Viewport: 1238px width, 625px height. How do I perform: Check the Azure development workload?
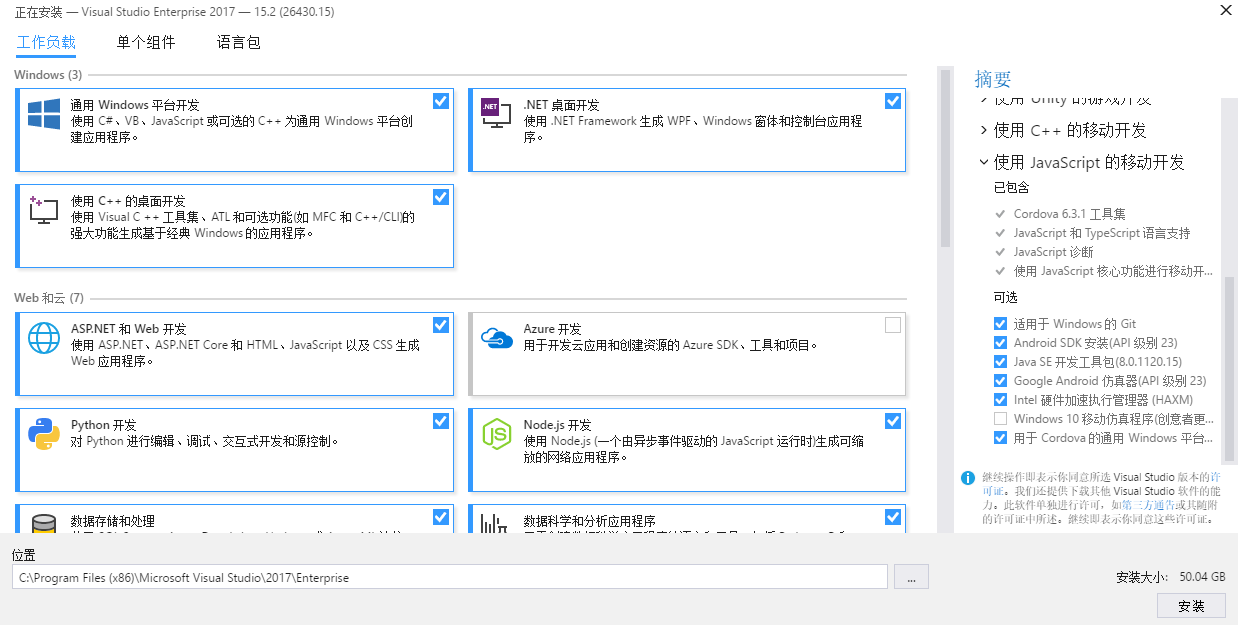point(893,325)
